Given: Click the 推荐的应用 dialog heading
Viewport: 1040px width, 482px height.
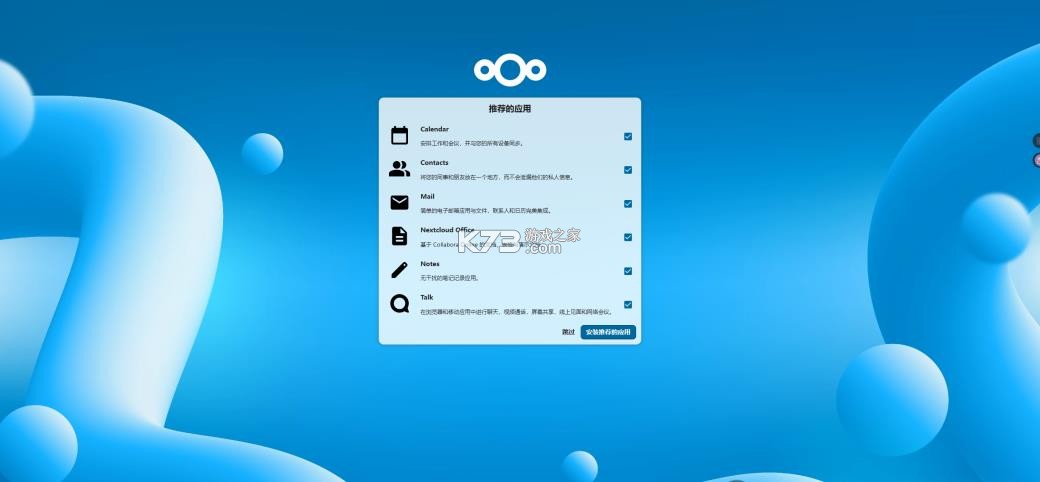Looking at the screenshot, I should click(509, 109).
